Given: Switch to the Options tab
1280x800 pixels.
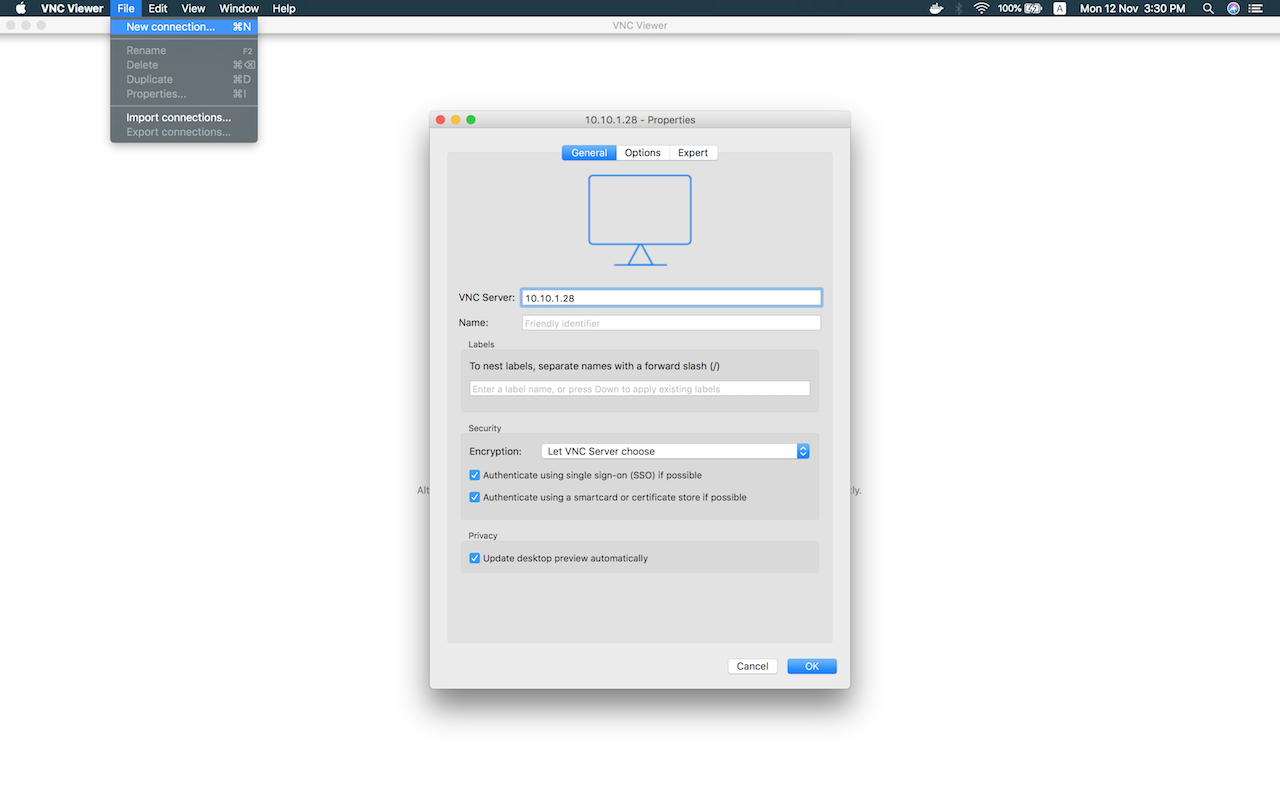Looking at the screenshot, I should (x=643, y=153).
